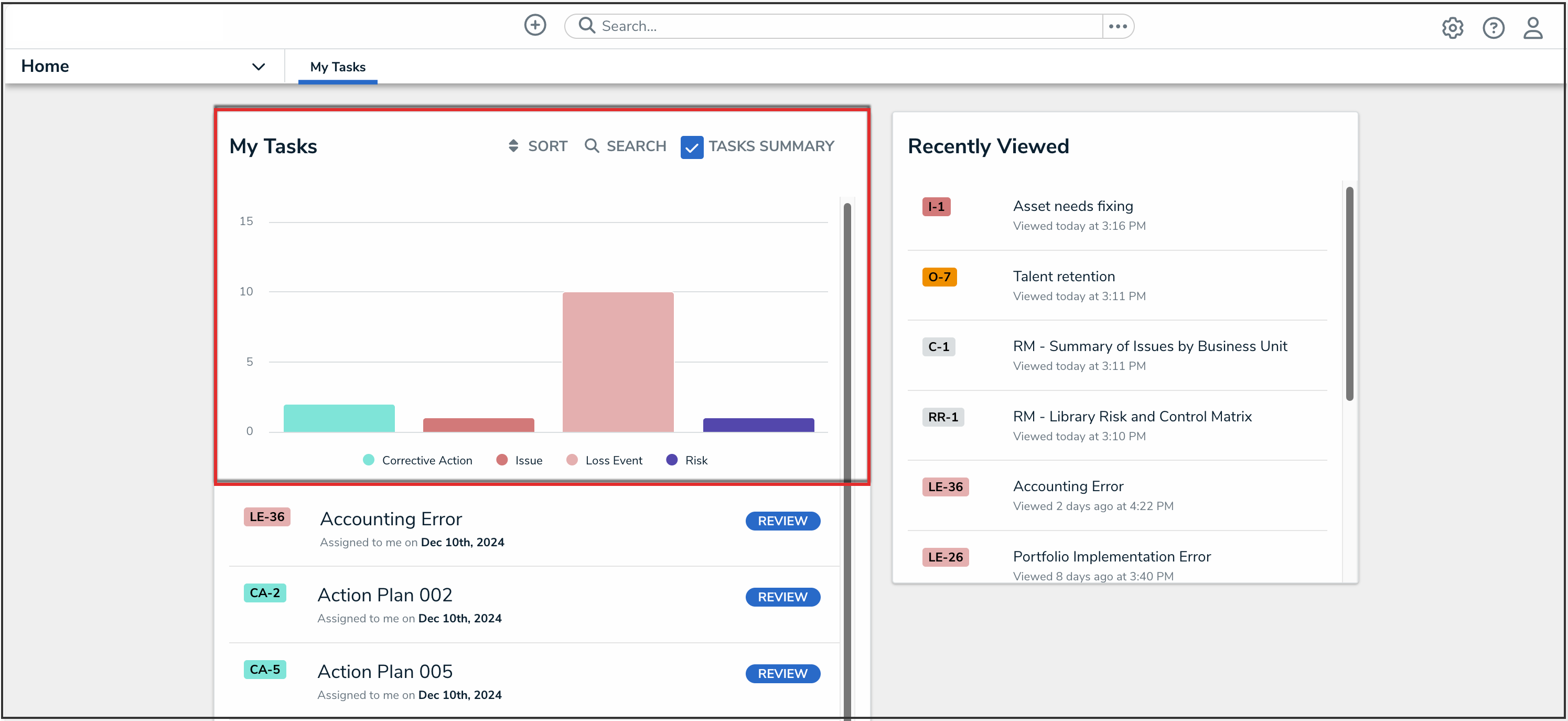Open the three-dots search options

coord(1118,26)
